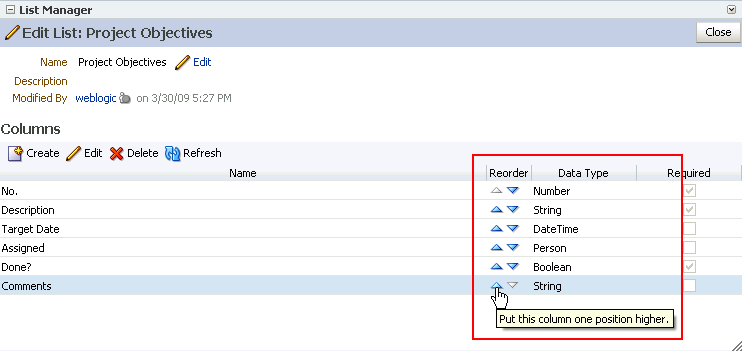Toggle Required checkbox for Description row
Screen dimensions: 742x364
point(689,210)
